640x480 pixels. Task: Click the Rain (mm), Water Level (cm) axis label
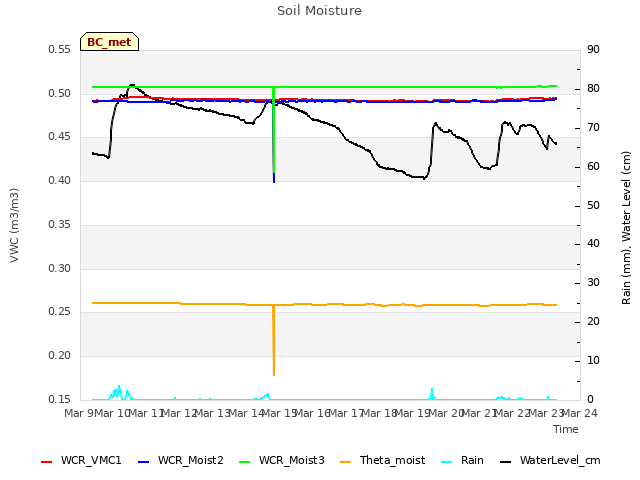pos(626,228)
